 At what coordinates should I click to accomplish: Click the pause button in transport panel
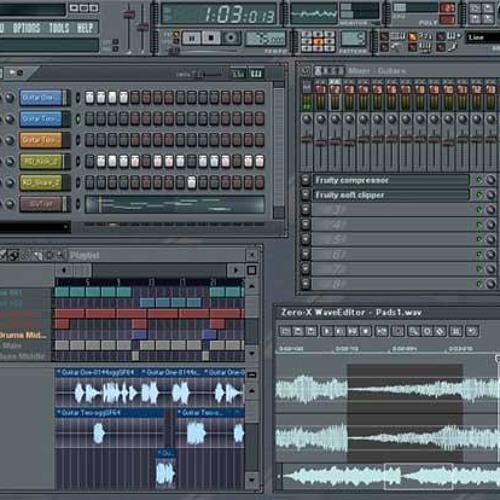191,38
